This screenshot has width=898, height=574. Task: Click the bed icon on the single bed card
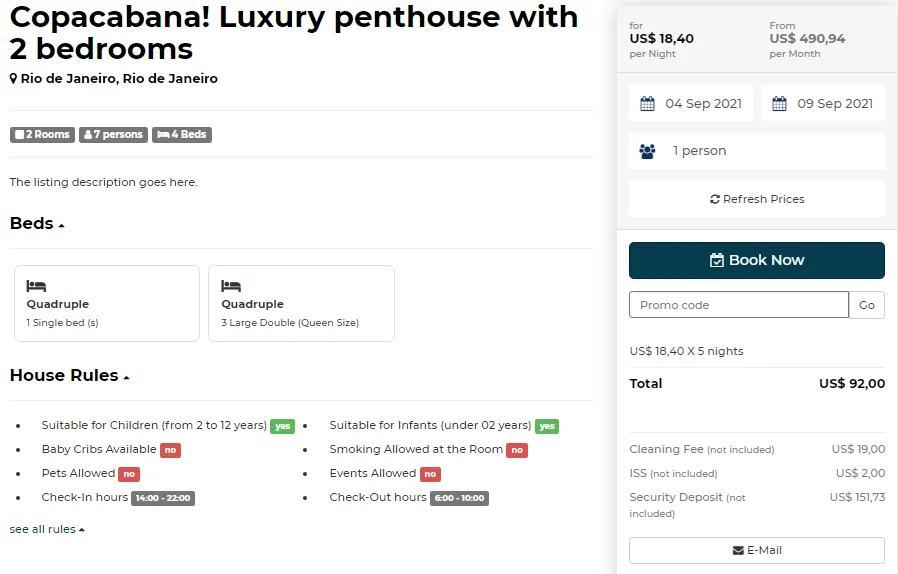[x=36, y=286]
